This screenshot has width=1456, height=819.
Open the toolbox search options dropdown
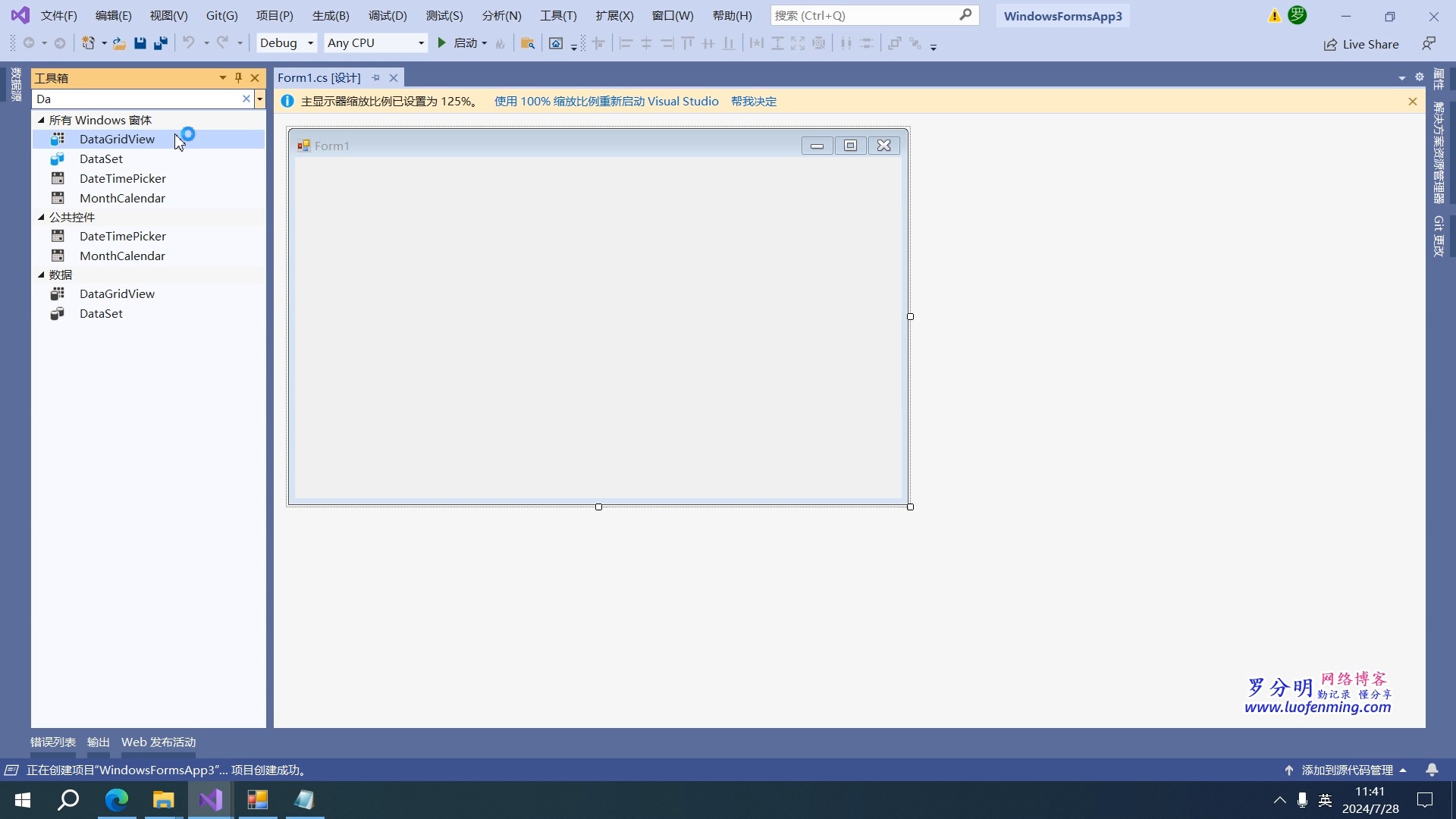click(x=259, y=99)
